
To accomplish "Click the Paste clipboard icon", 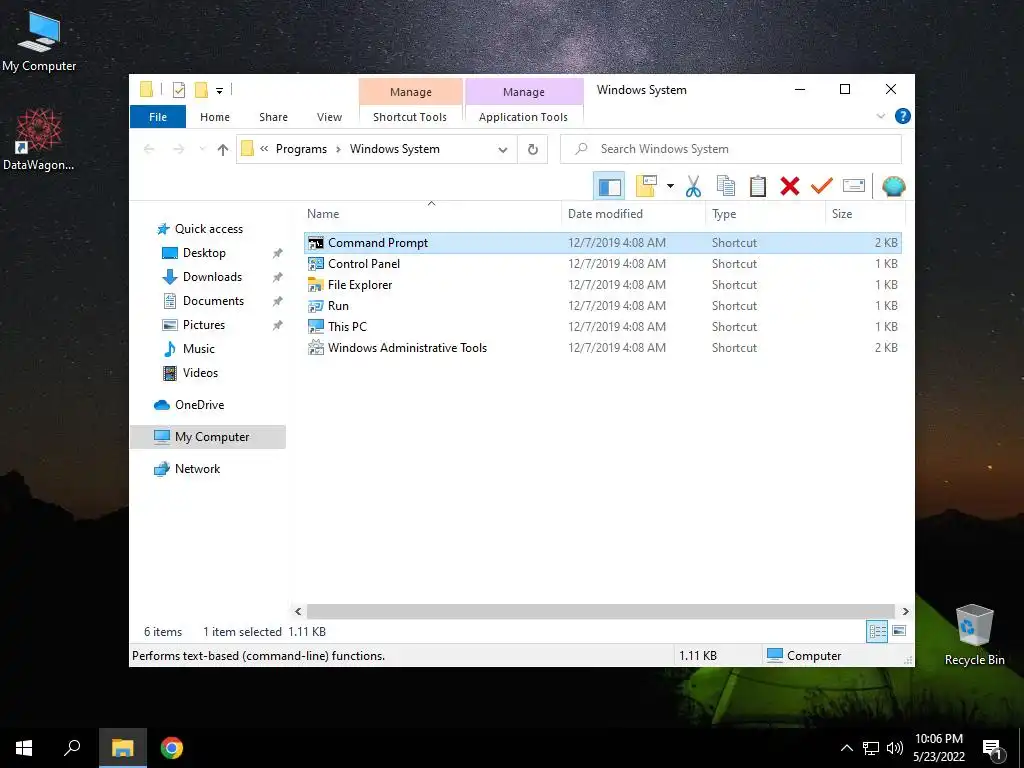I will (758, 187).
